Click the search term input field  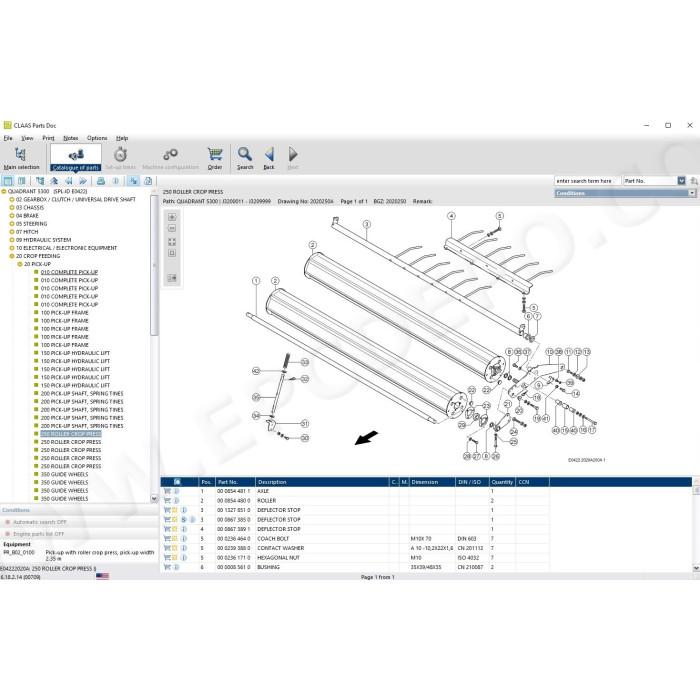click(587, 181)
